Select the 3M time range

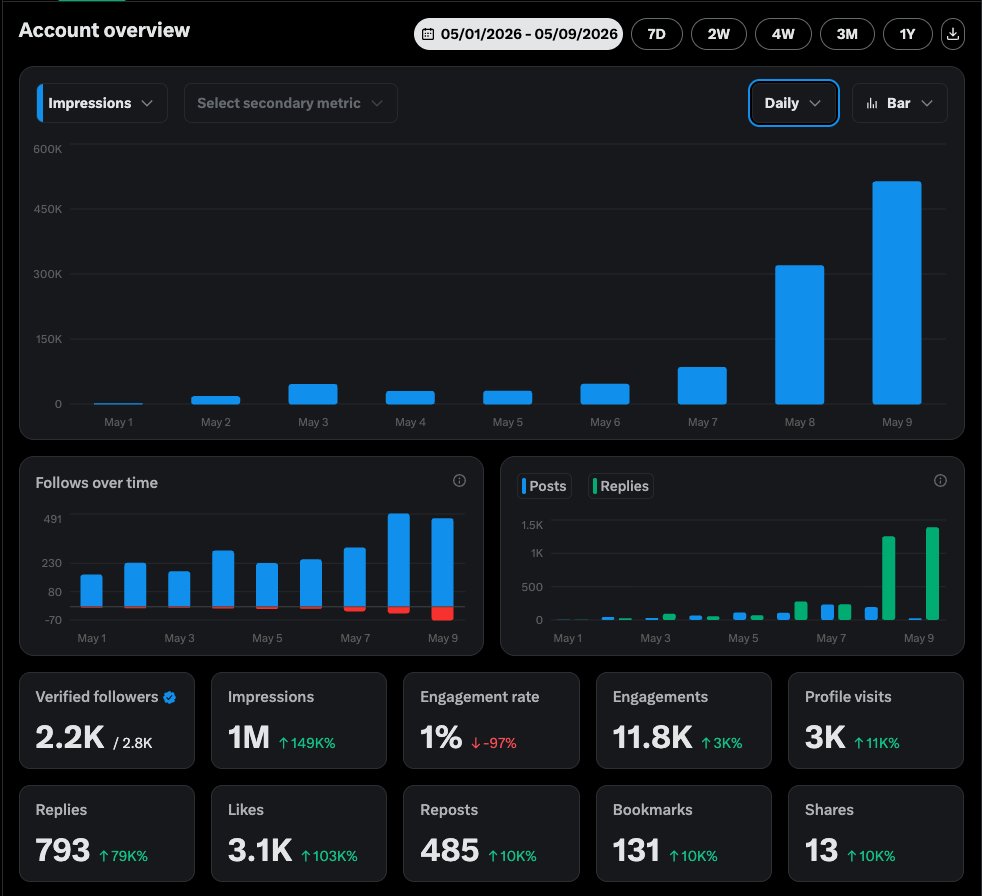(x=847, y=34)
